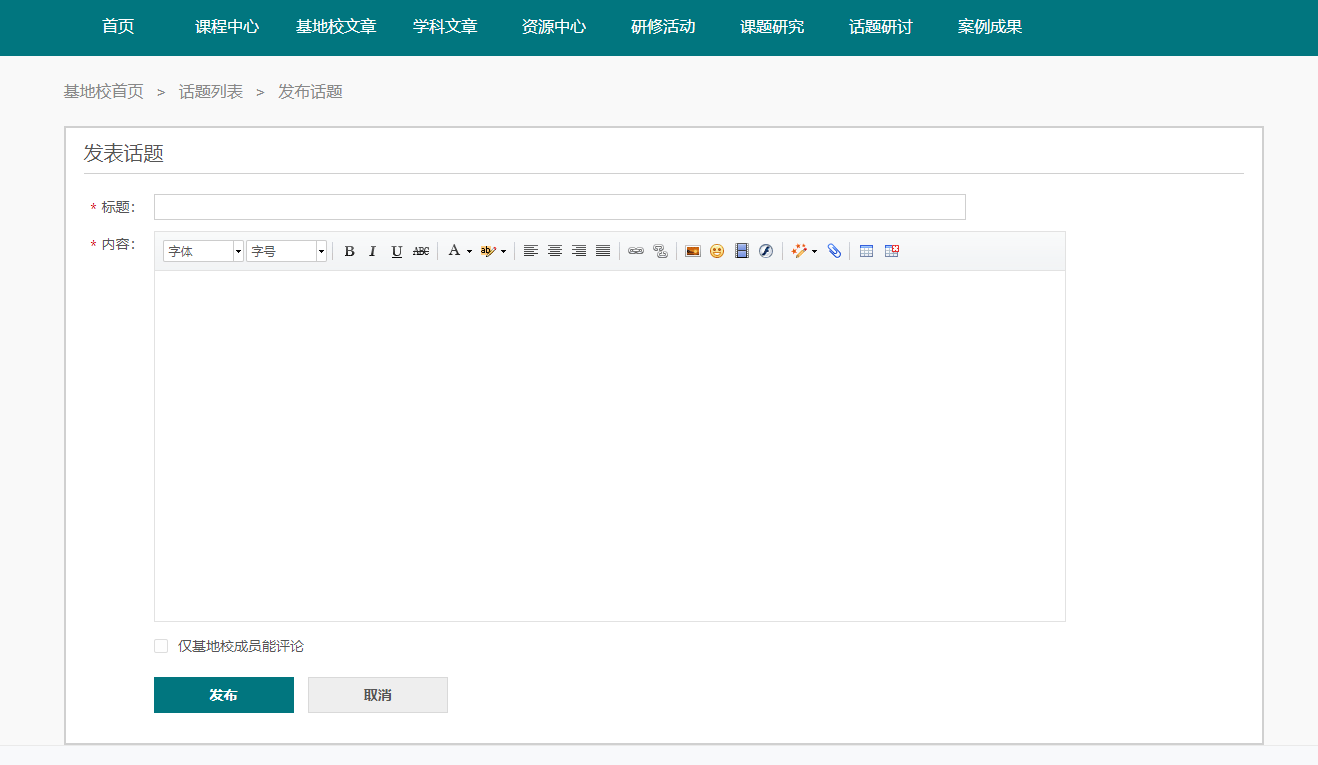Toggle bold formatting in editor toolbar
Screen dimensions: 1318x765
click(x=349, y=251)
